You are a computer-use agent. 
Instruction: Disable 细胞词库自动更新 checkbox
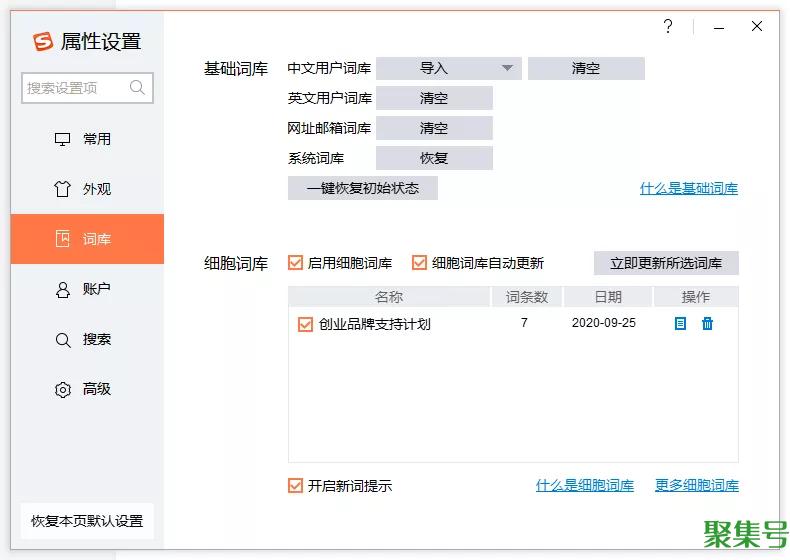coord(419,263)
